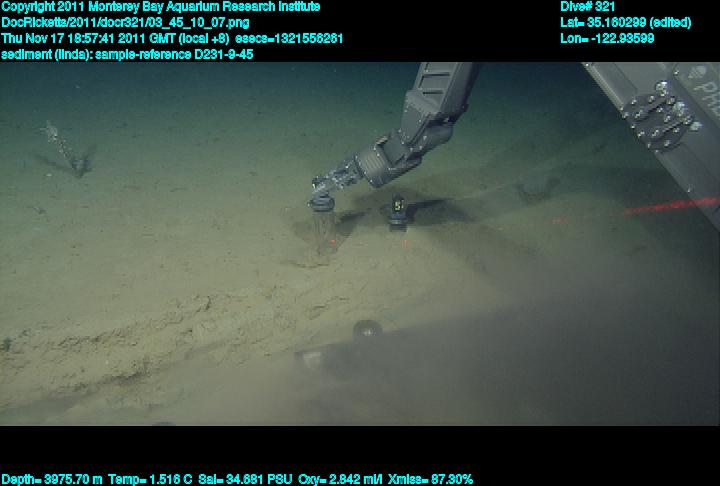Image resolution: width=720 pixels, height=486 pixels.
Task: Click the Lon= -122.93599 readout
Action: [x=607, y=38]
